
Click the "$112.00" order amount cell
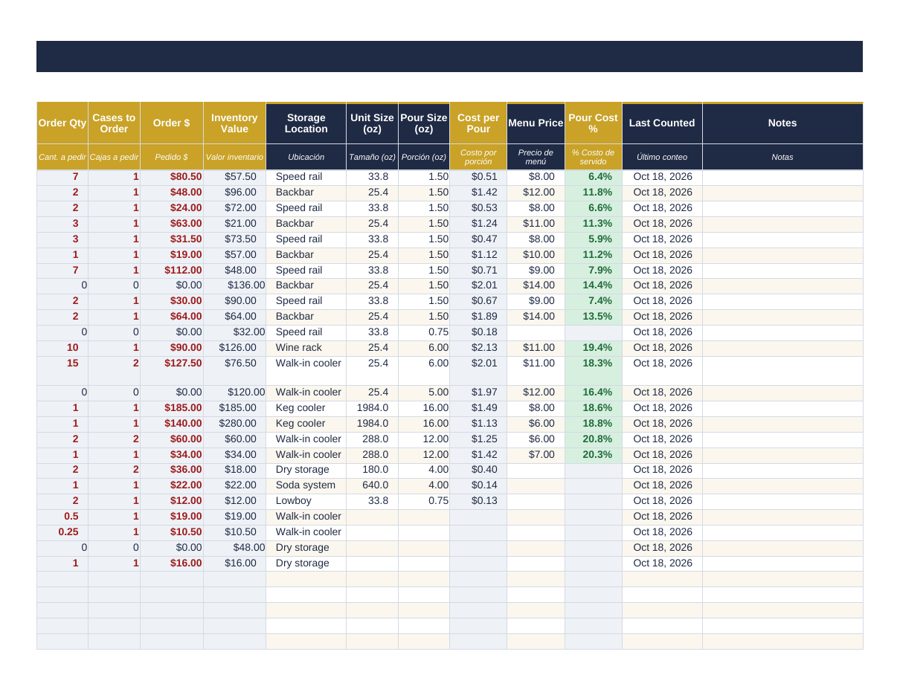coord(172,270)
